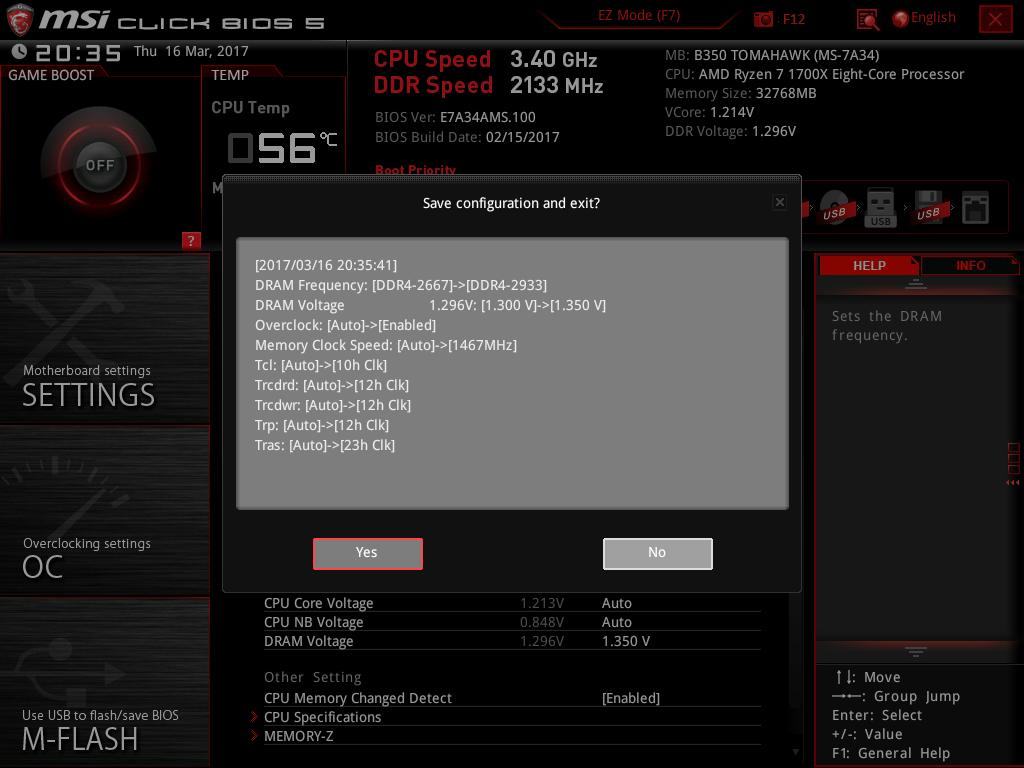This screenshot has width=1024, height=768.
Task: Click the Overclock Auto to Enabled line
Action: pos(345,325)
